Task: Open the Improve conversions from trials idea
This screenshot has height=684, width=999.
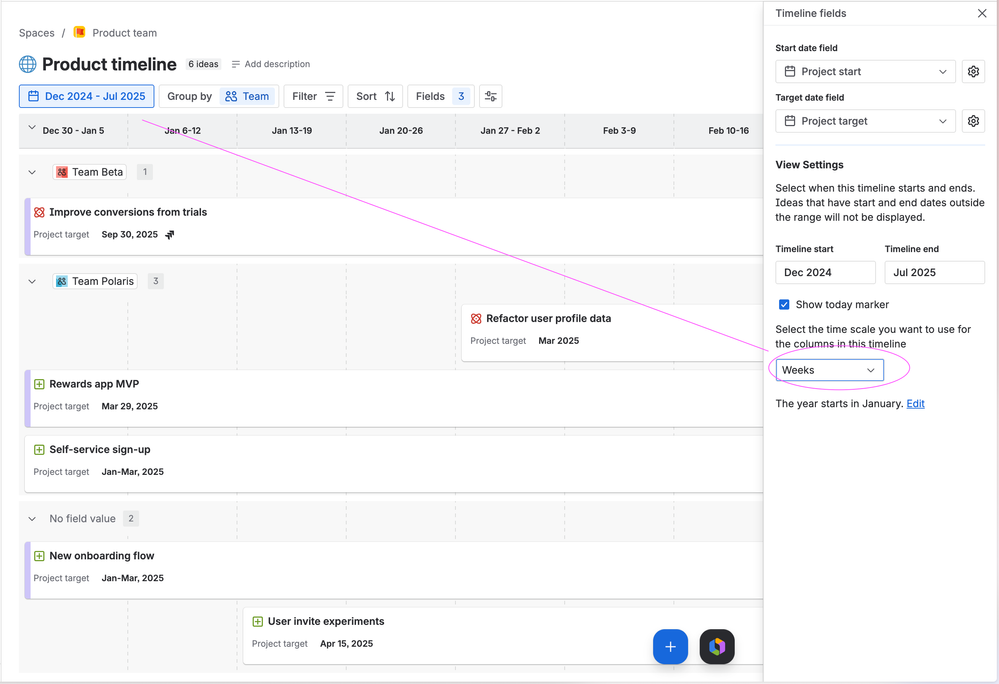Action: point(128,212)
